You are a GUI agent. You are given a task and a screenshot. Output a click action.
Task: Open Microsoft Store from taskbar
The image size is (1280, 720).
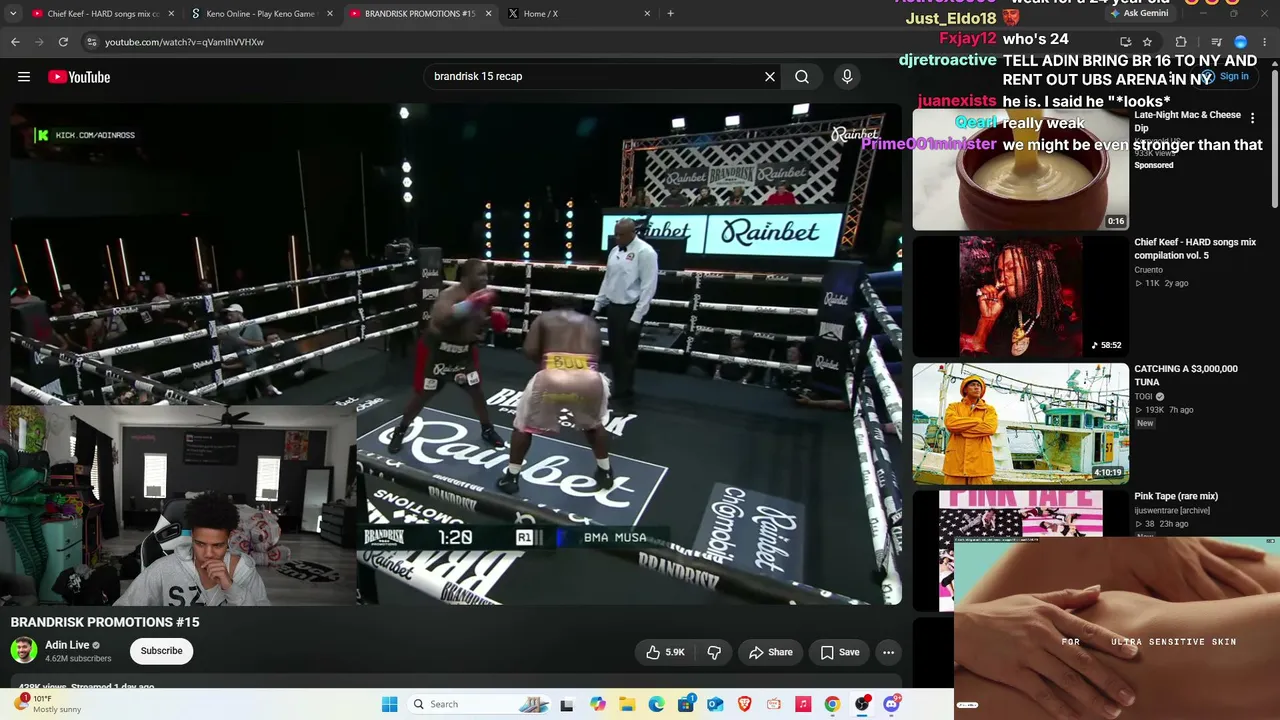click(x=686, y=704)
